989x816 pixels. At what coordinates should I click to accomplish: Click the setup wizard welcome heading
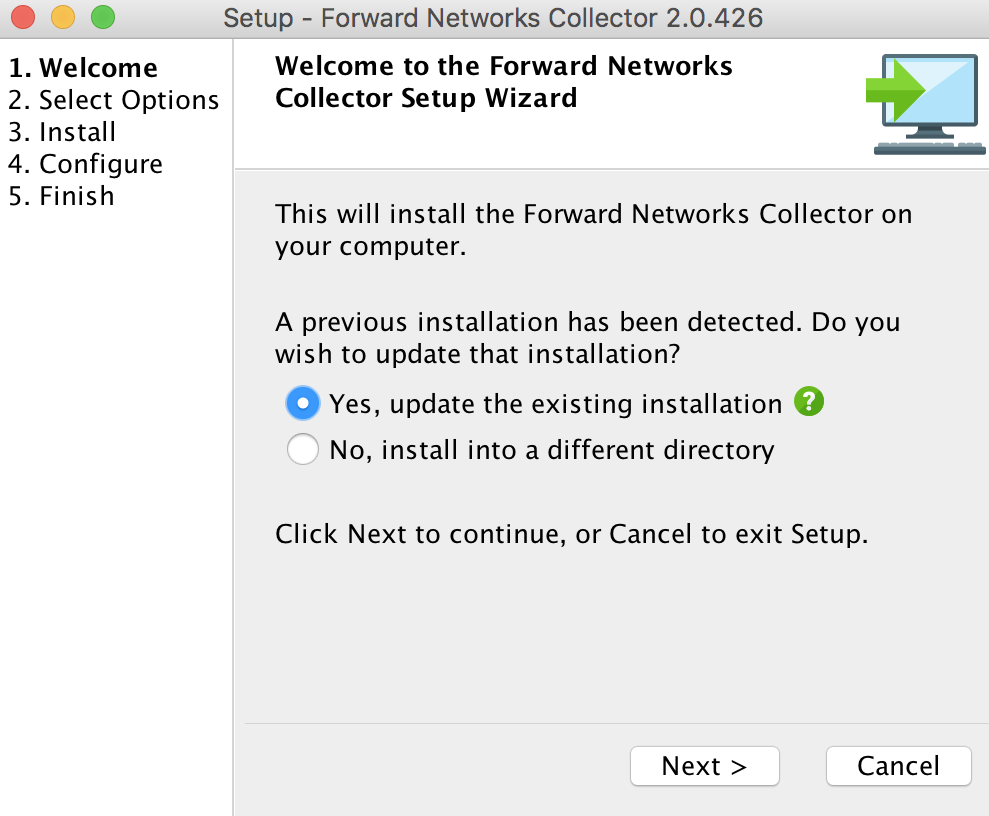tap(502, 82)
